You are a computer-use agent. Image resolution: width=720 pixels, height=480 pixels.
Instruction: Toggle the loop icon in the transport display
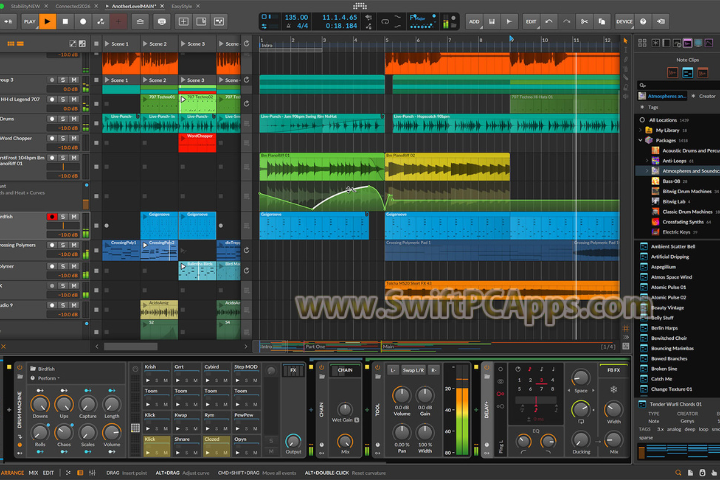pos(385,22)
